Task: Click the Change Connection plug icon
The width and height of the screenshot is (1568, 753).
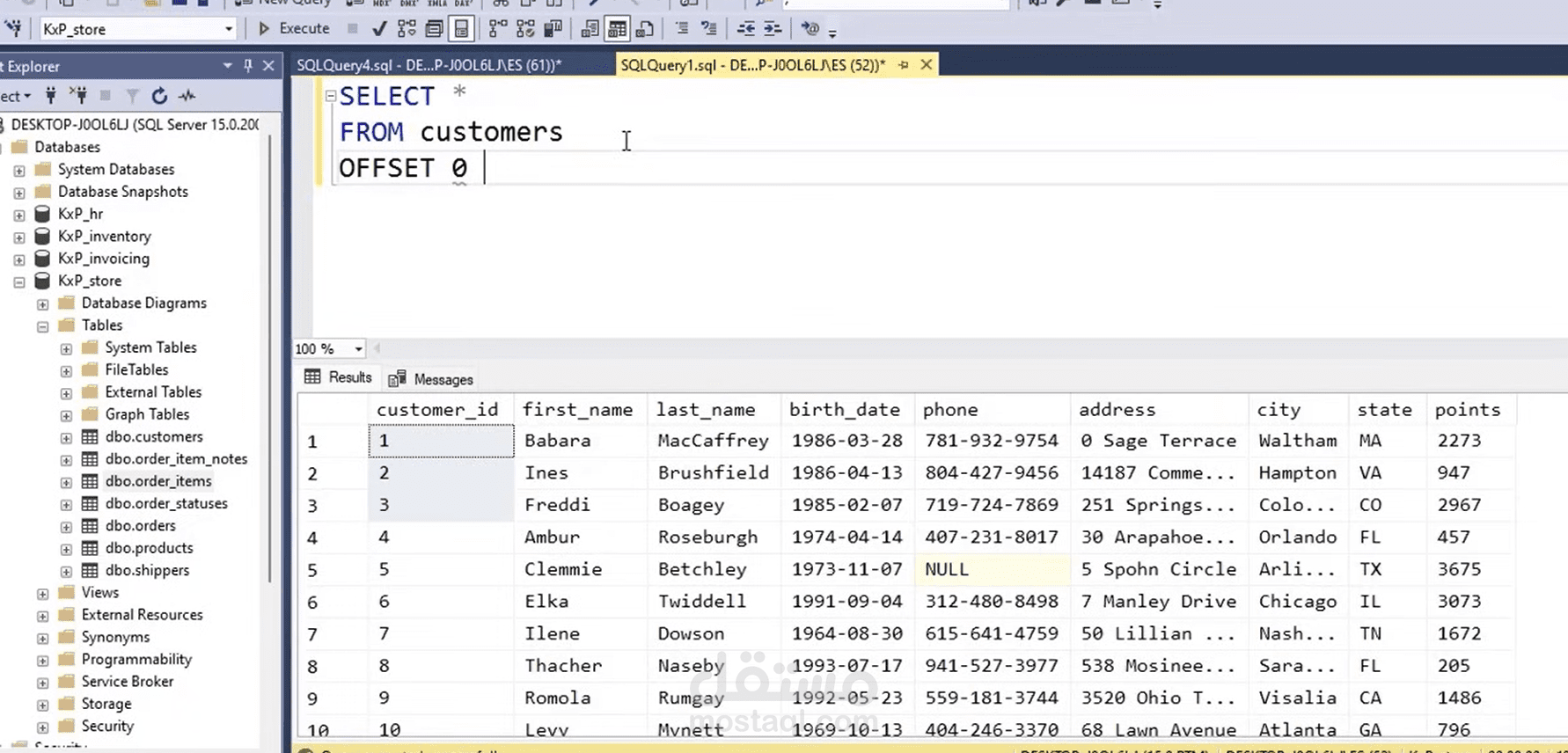Action: [14, 29]
